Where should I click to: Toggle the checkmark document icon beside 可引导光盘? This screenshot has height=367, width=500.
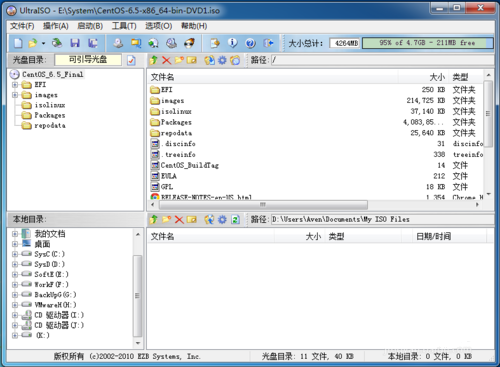click(x=131, y=60)
